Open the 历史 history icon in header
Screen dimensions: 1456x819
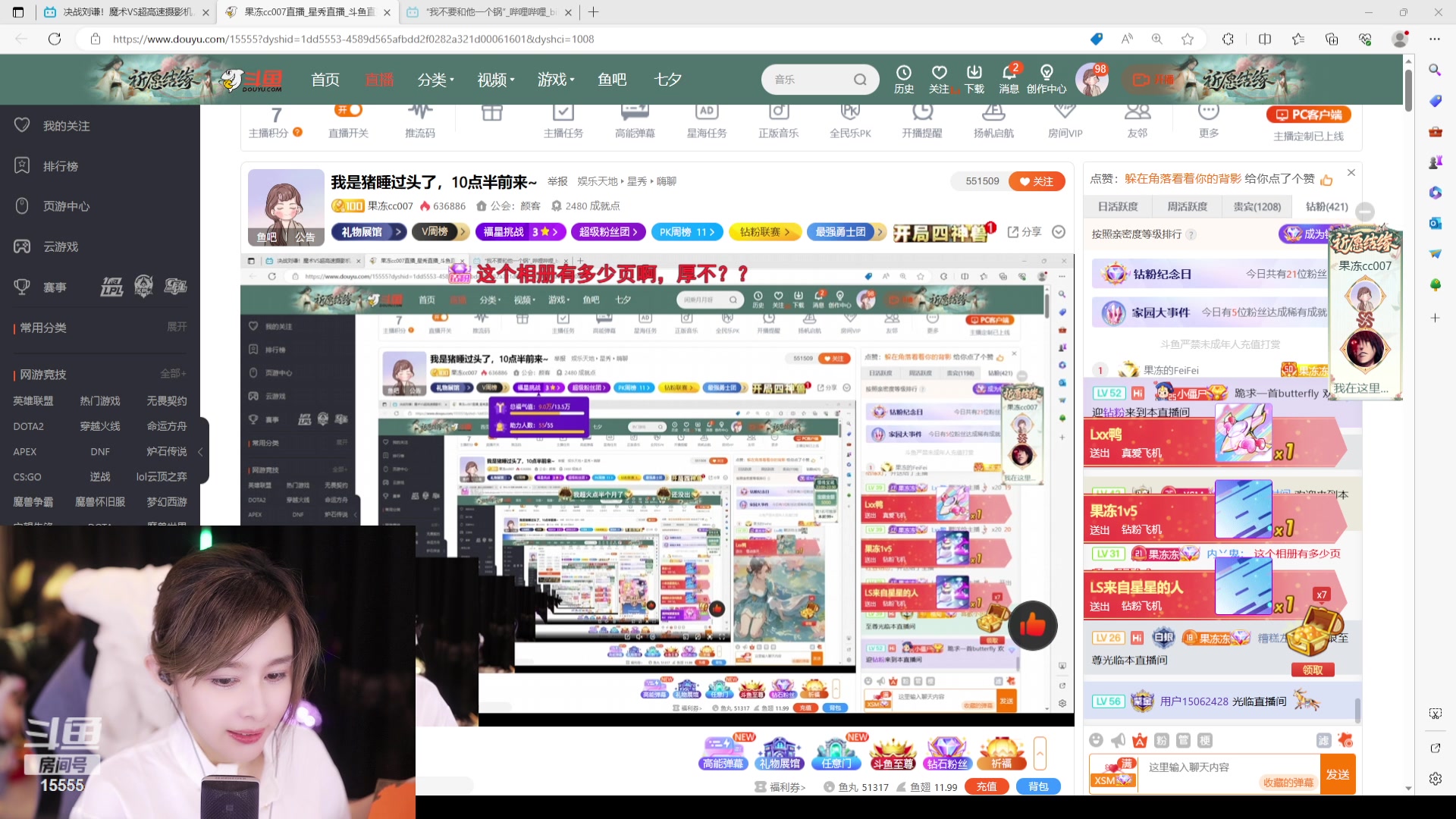(903, 79)
